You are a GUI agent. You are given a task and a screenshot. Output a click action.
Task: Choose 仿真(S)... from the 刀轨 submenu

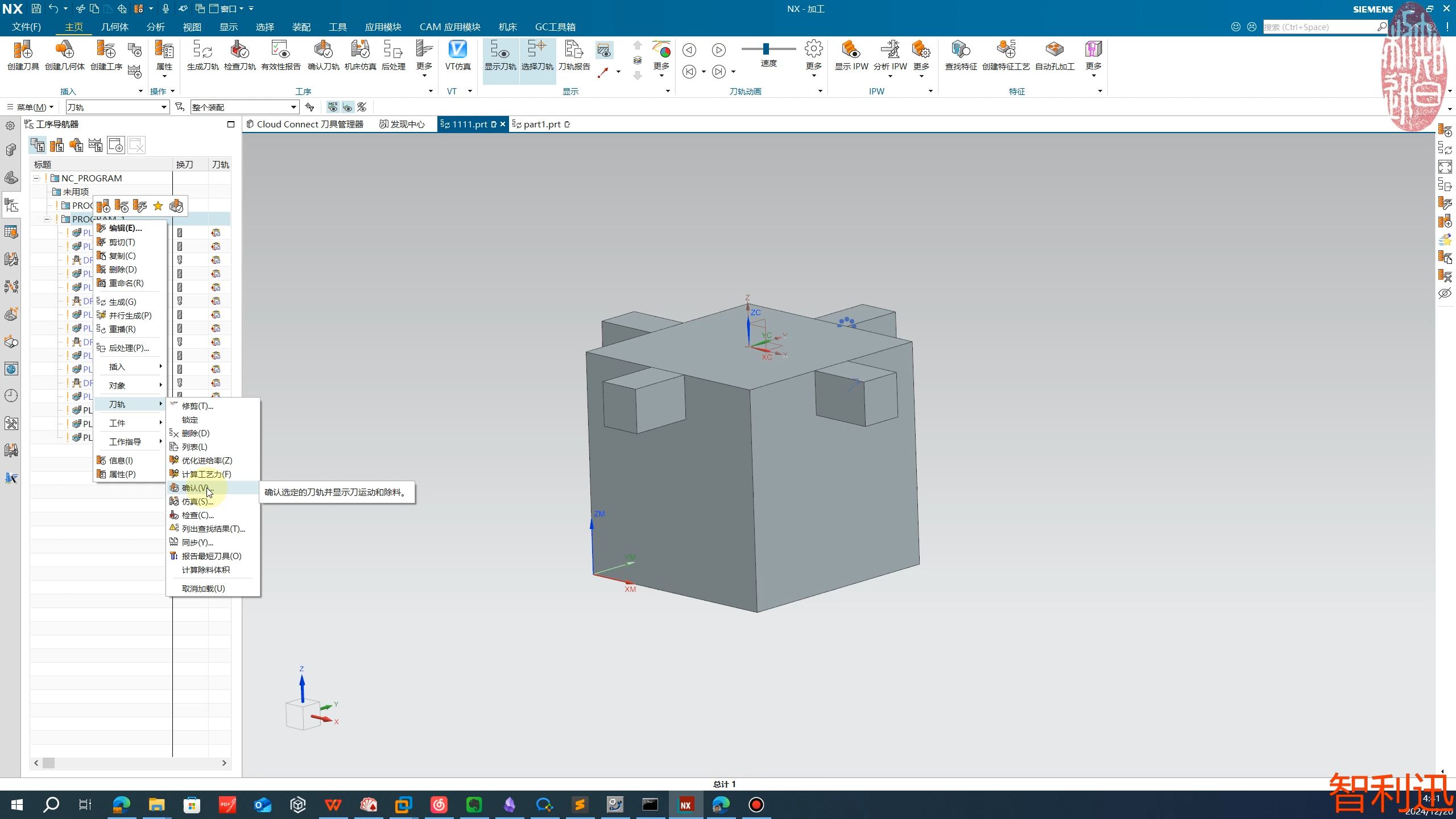pyautogui.click(x=197, y=502)
